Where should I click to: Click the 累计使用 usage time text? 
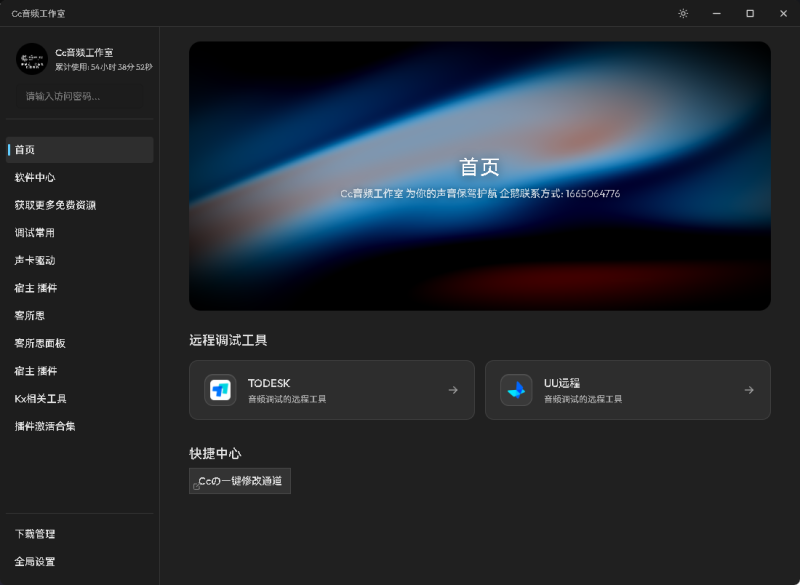(104, 67)
